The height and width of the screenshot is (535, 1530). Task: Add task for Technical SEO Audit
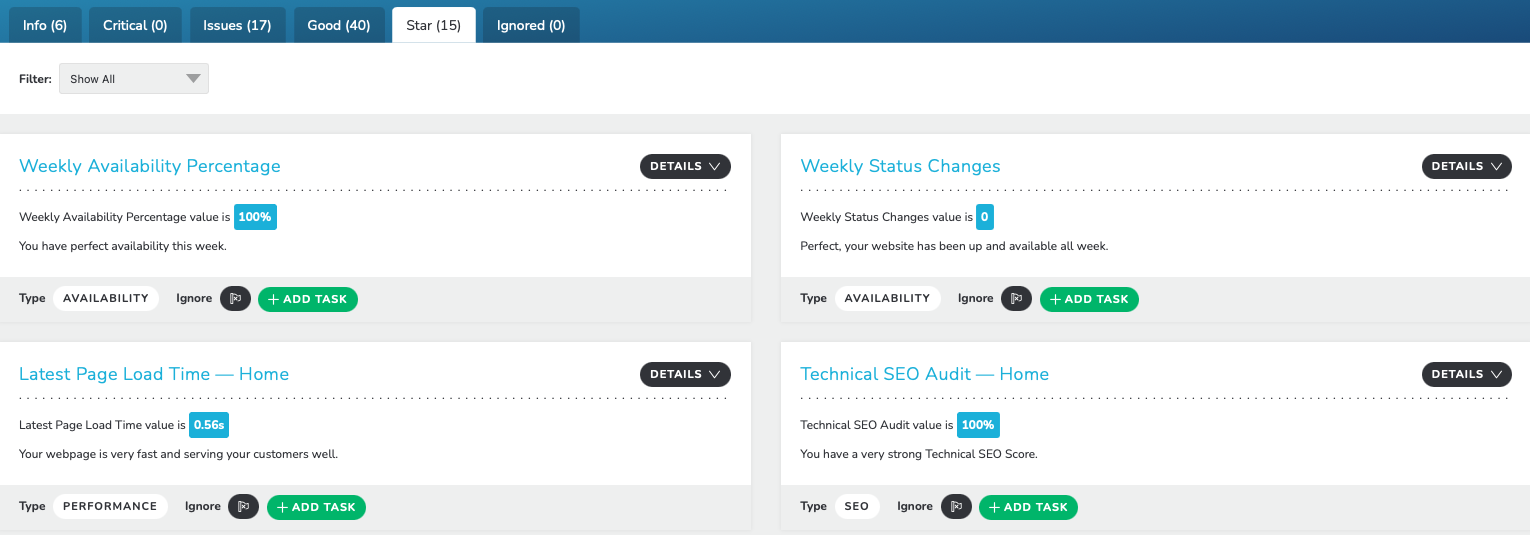pos(1028,507)
